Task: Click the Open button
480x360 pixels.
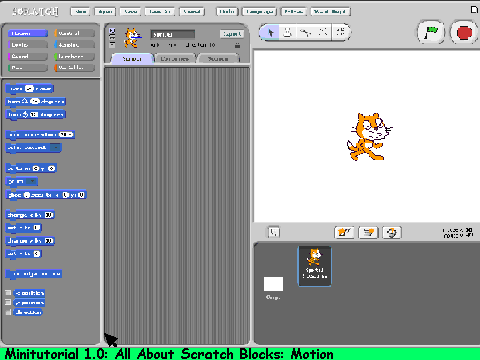Action: (105, 12)
